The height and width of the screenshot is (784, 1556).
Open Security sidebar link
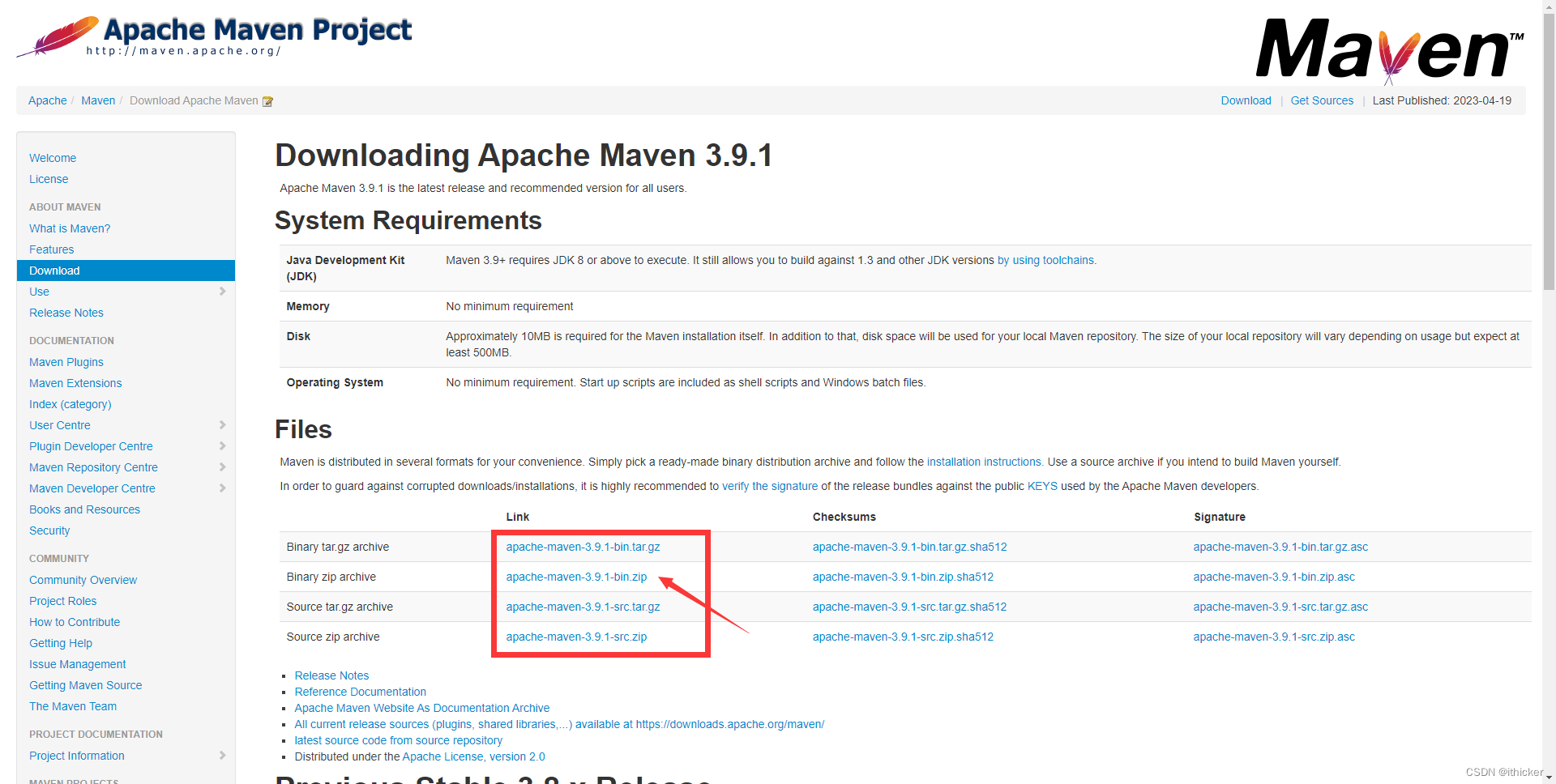pos(49,530)
